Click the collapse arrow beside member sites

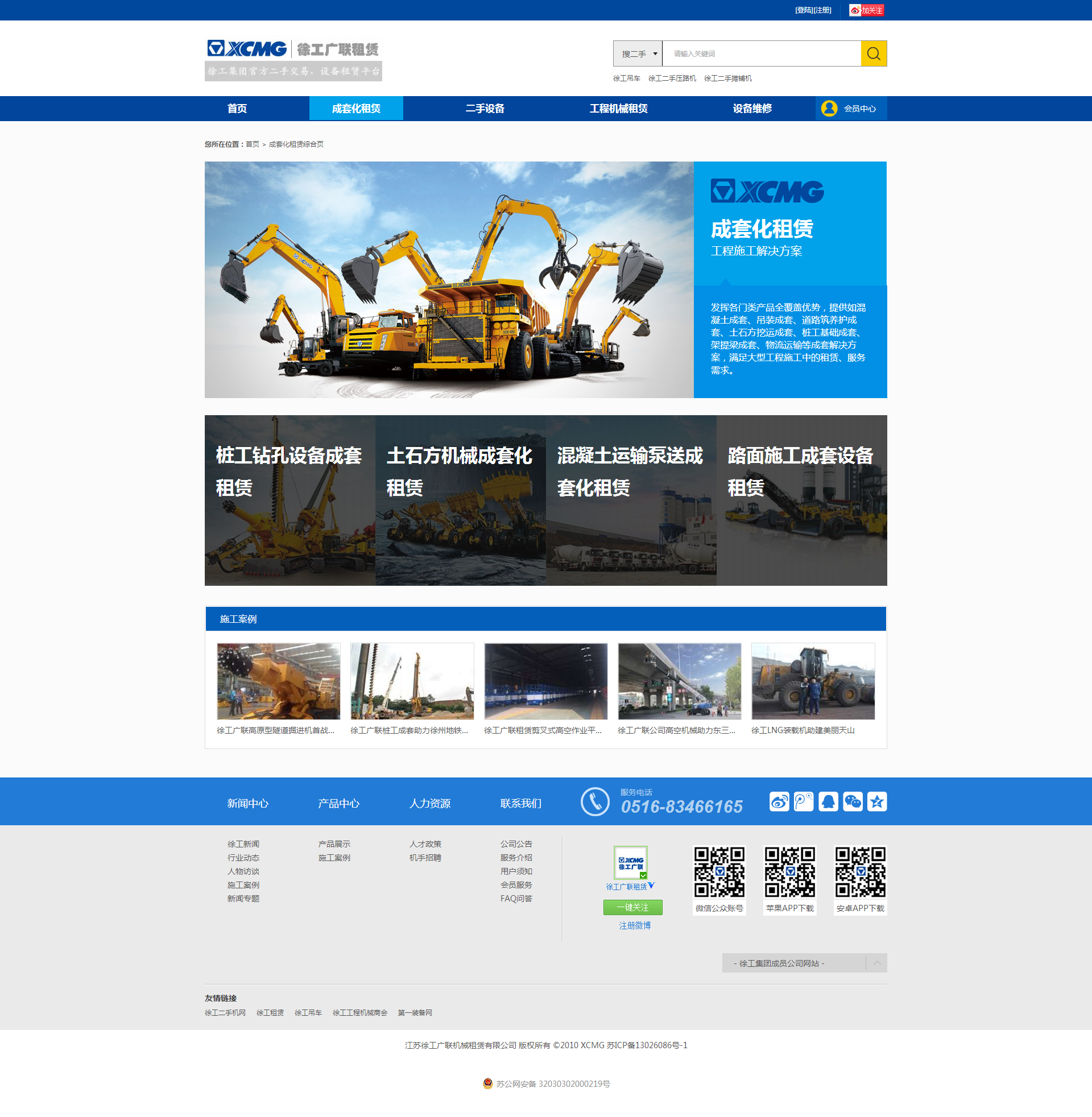tap(876, 963)
